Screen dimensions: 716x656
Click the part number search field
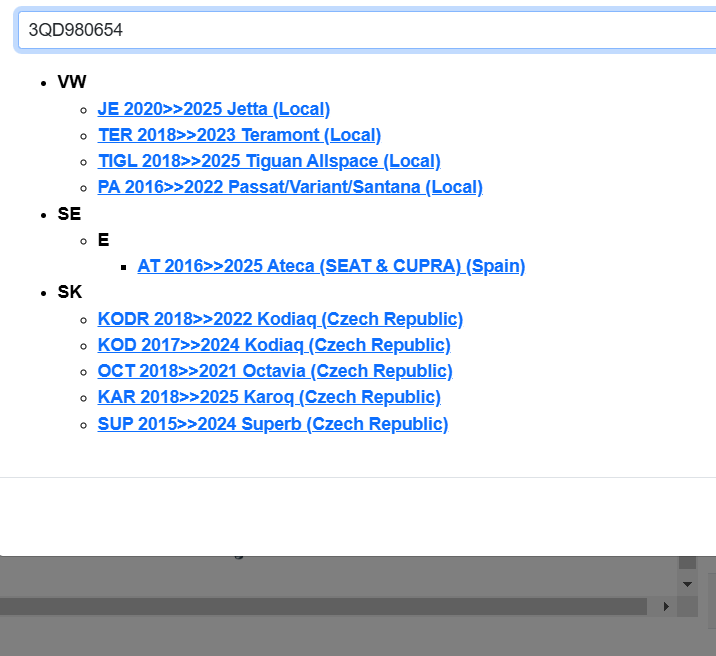click(360, 30)
